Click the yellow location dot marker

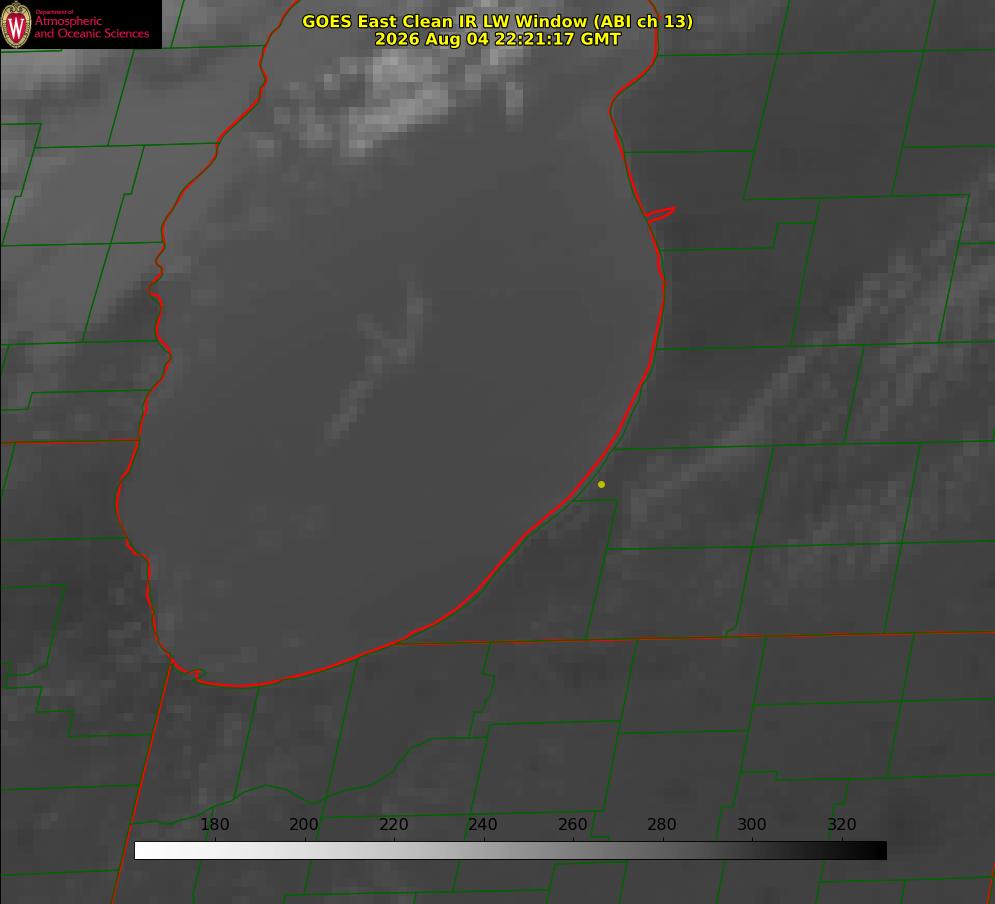pyautogui.click(x=601, y=484)
